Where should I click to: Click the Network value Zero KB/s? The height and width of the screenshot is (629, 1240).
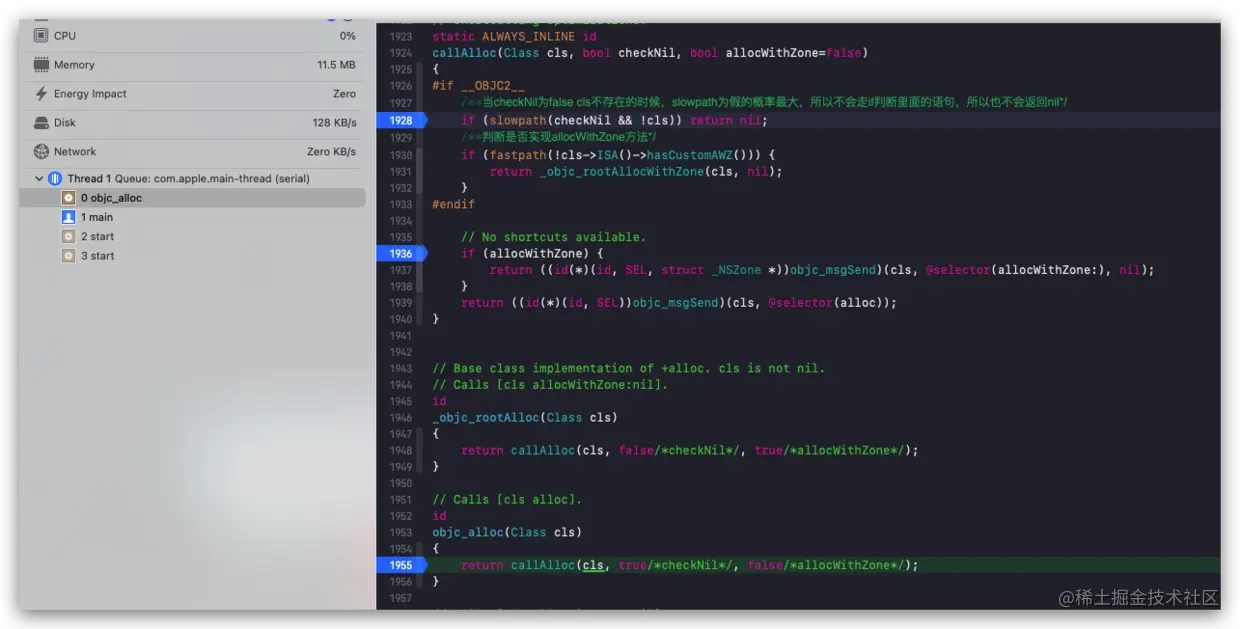(x=331, y=152)
